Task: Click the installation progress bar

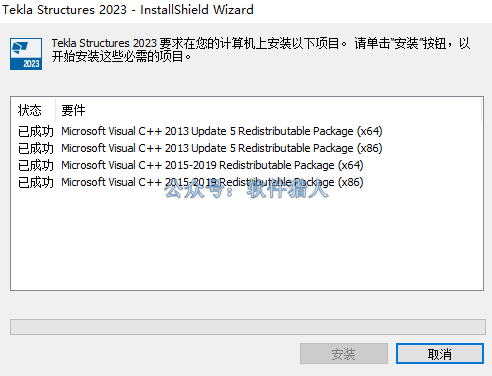Action: [x=248, y=327]
